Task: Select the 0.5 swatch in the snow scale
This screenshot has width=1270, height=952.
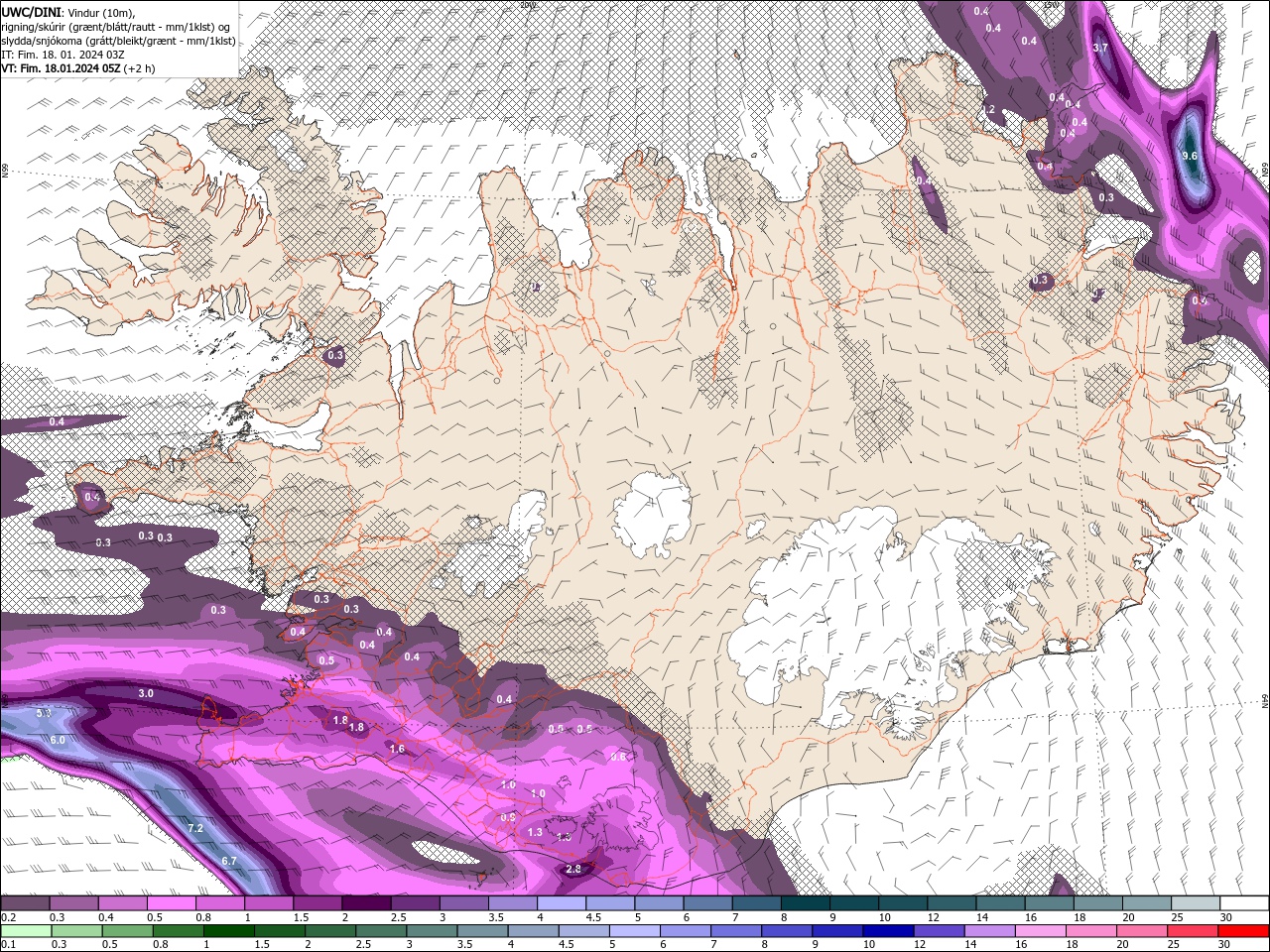Action: coord(171,903)
